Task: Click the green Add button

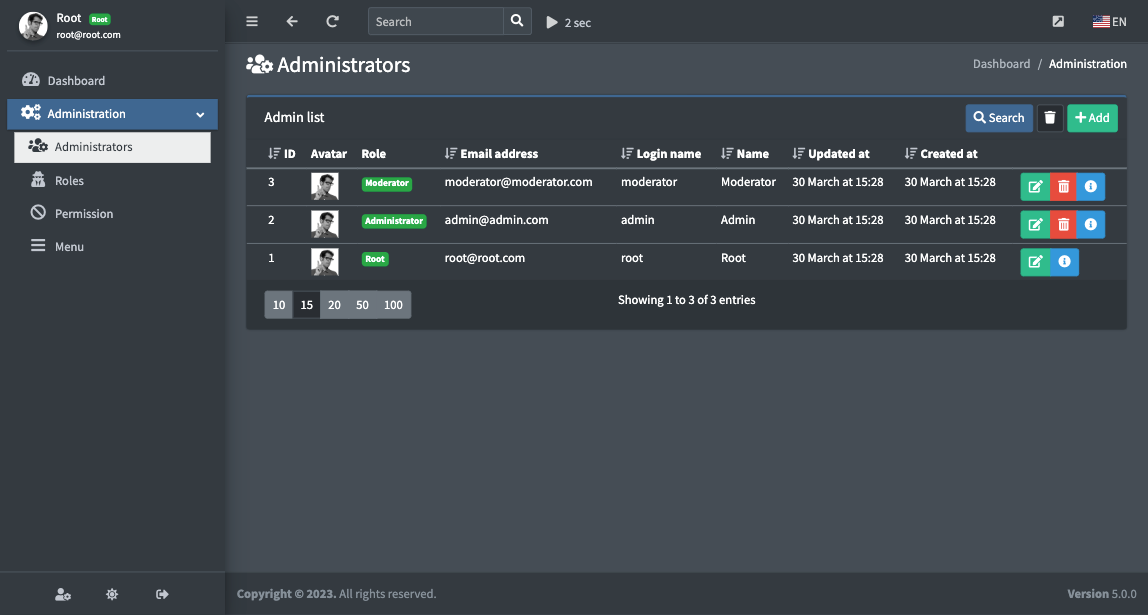Action: (1091, 118)
